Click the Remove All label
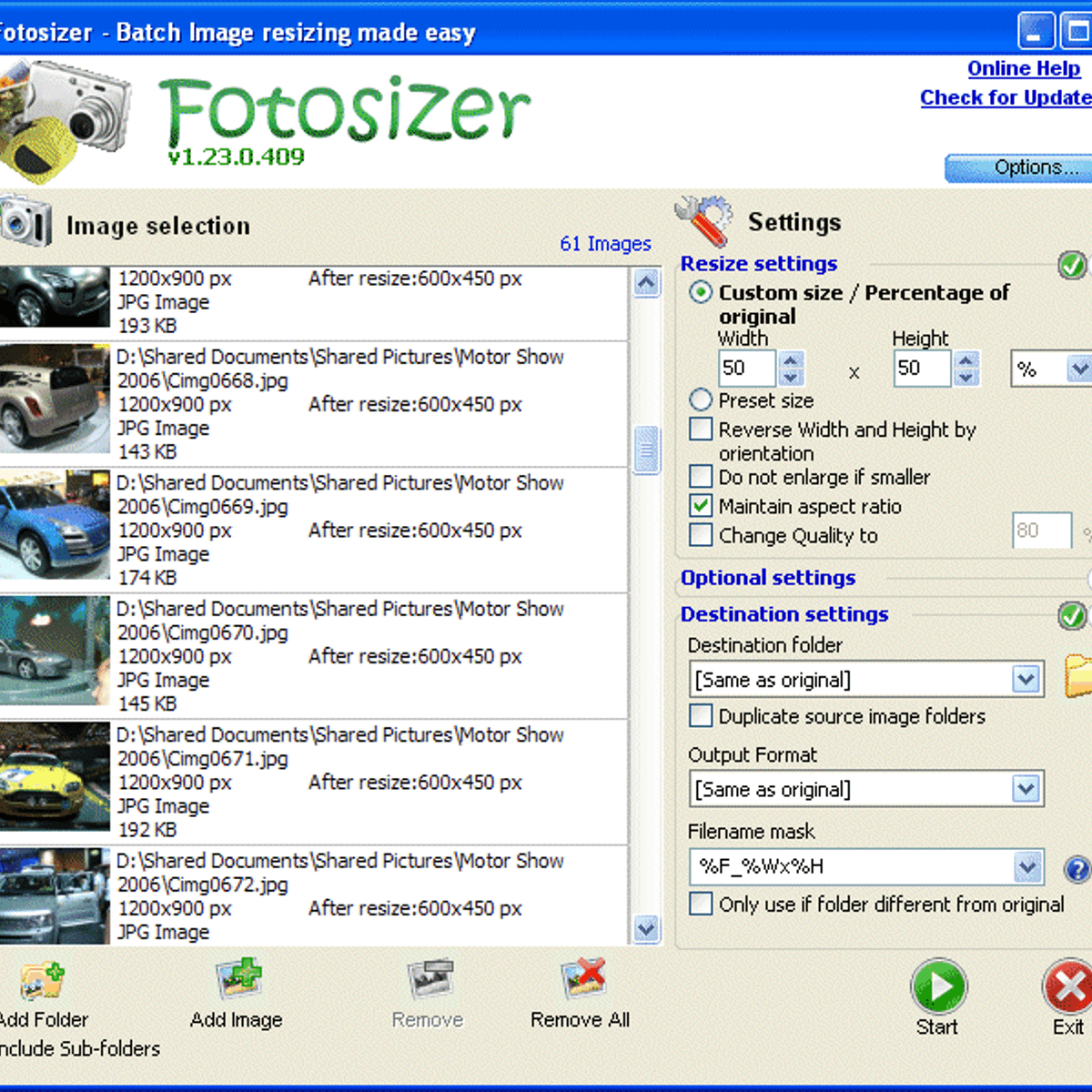 pos(581,1020)
